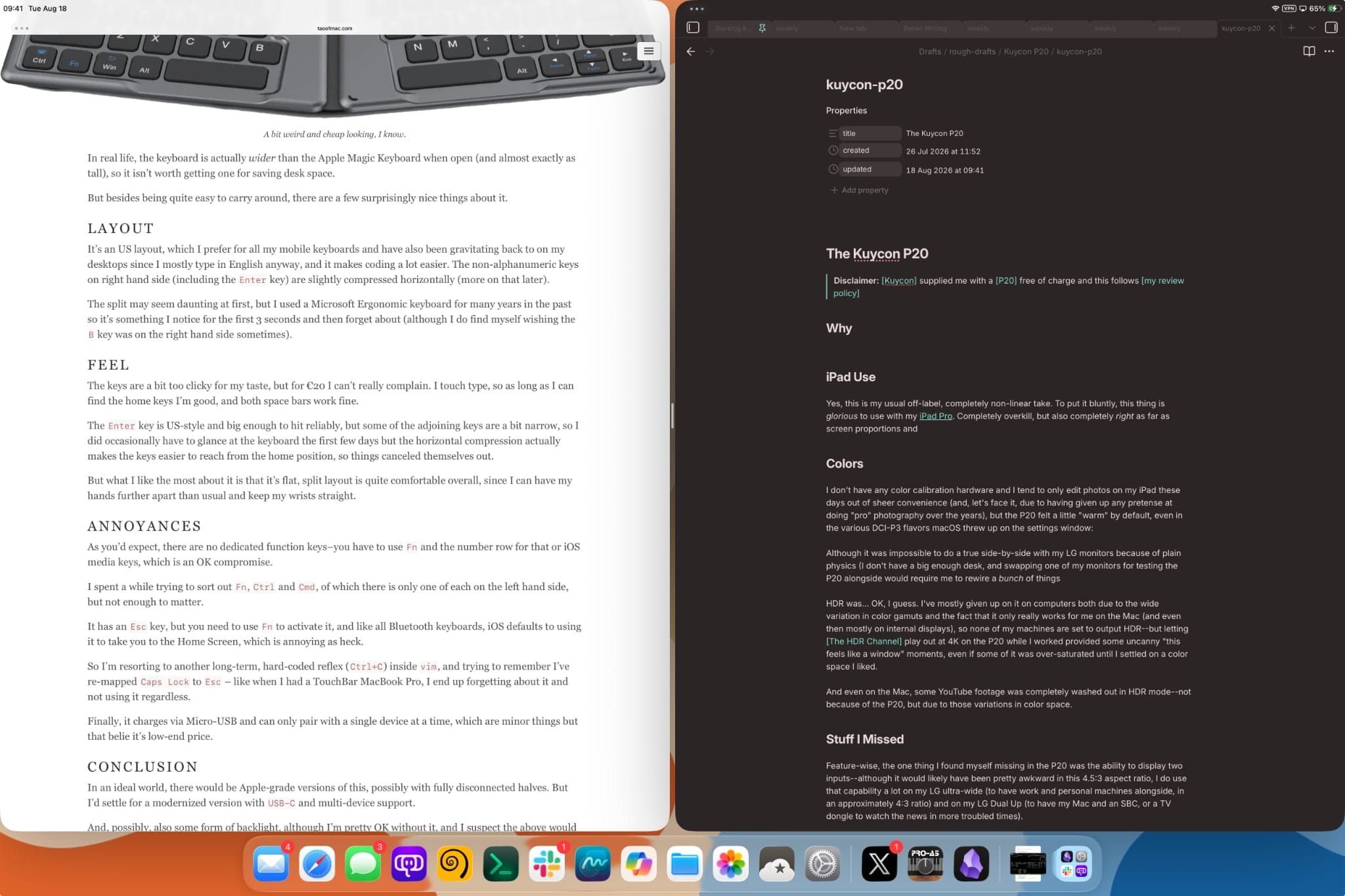Fold the 'Colors' heading
This screenshot has width=1345, height=896.
tap(844, 463)
